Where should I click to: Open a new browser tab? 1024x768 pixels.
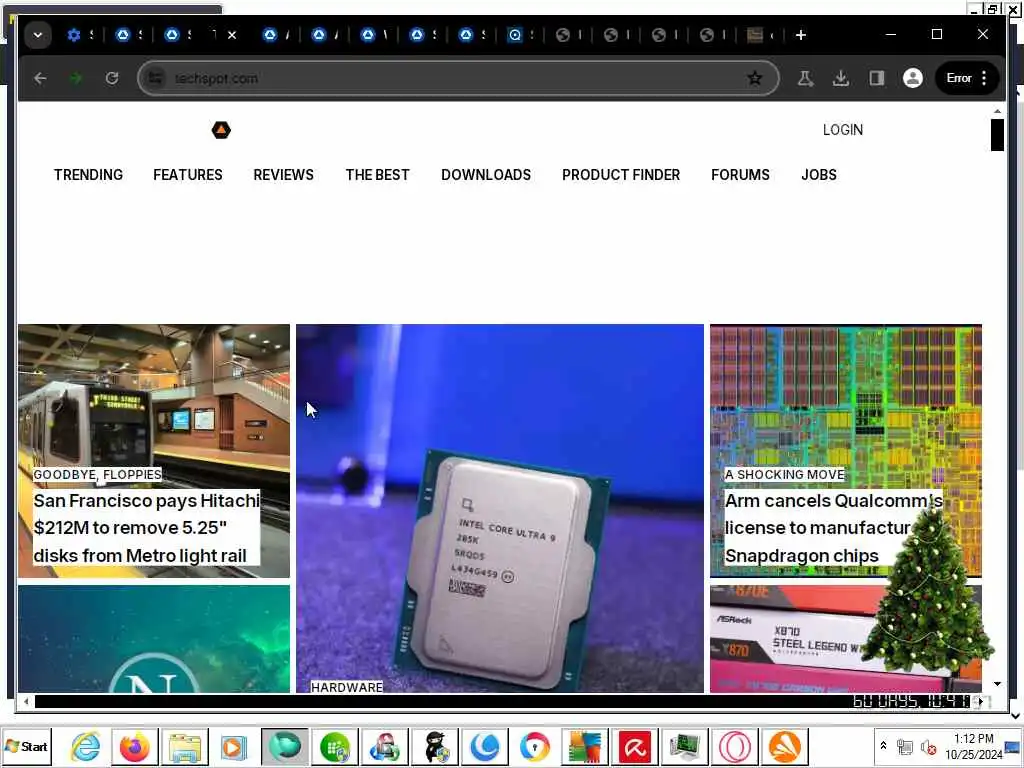point(801,35)
